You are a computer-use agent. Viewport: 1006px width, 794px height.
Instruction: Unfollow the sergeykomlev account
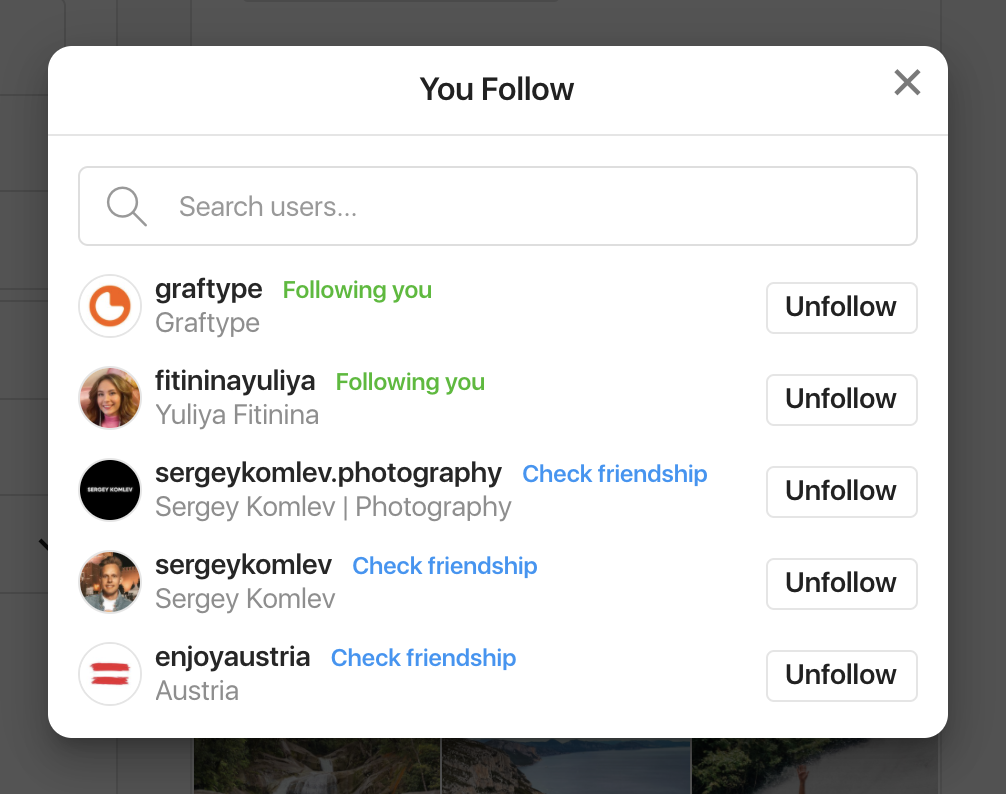point(841,583)
